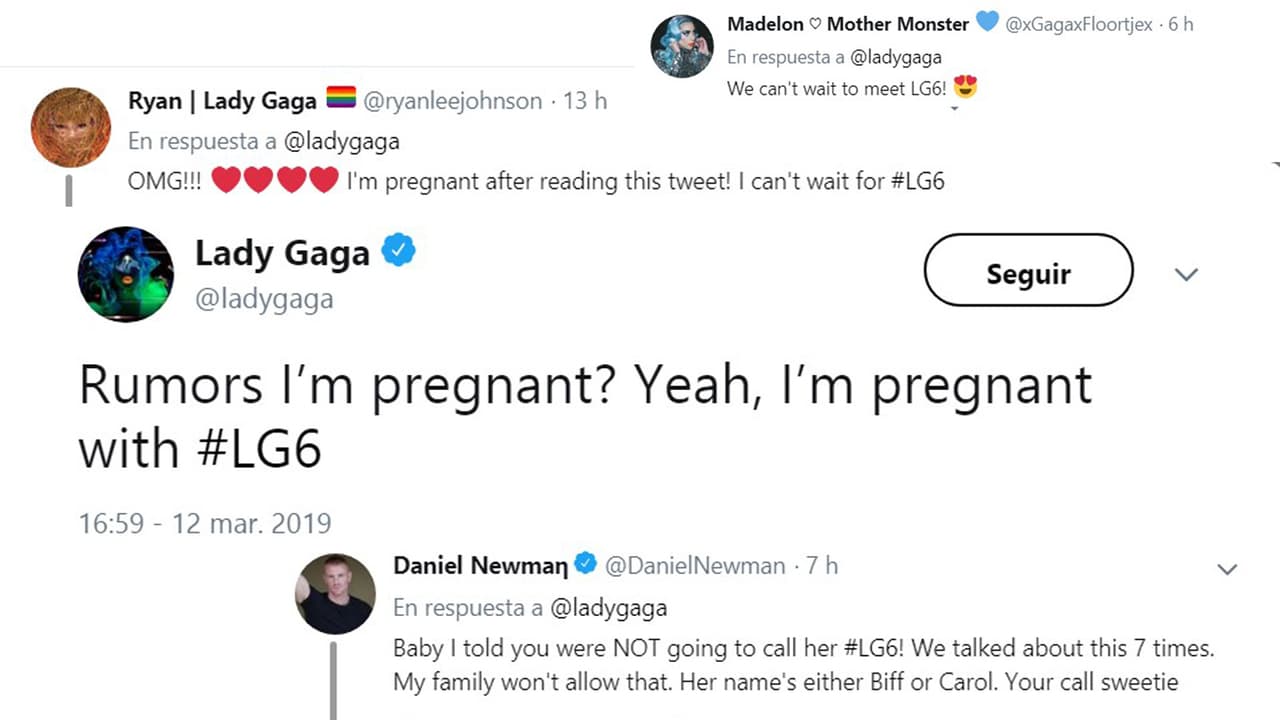This screenshot has height=720, width=1280.
Task: Open Lady Gaga's profile picture
Action: 125,273
